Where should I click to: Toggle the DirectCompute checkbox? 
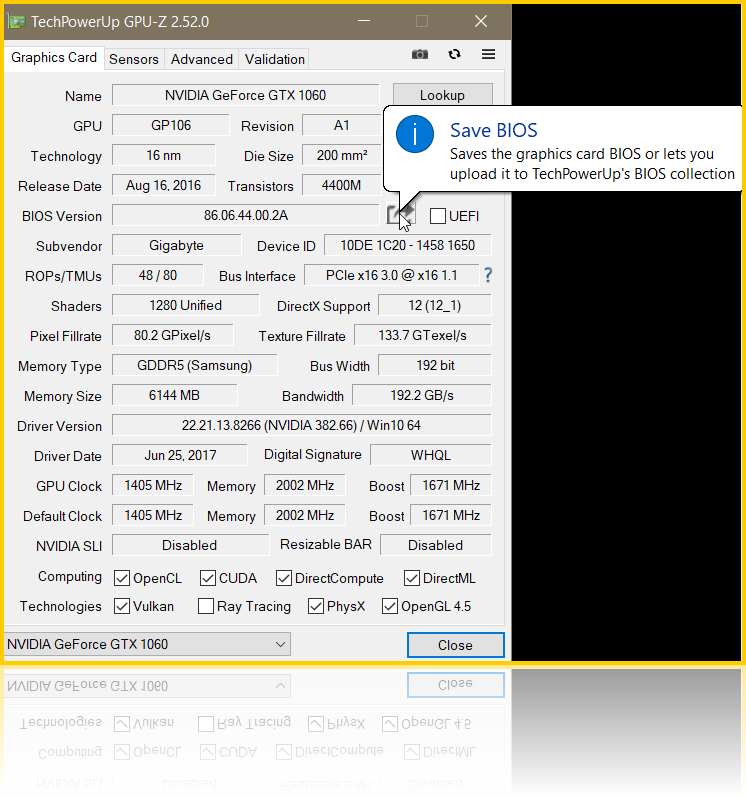click(283, 578)
